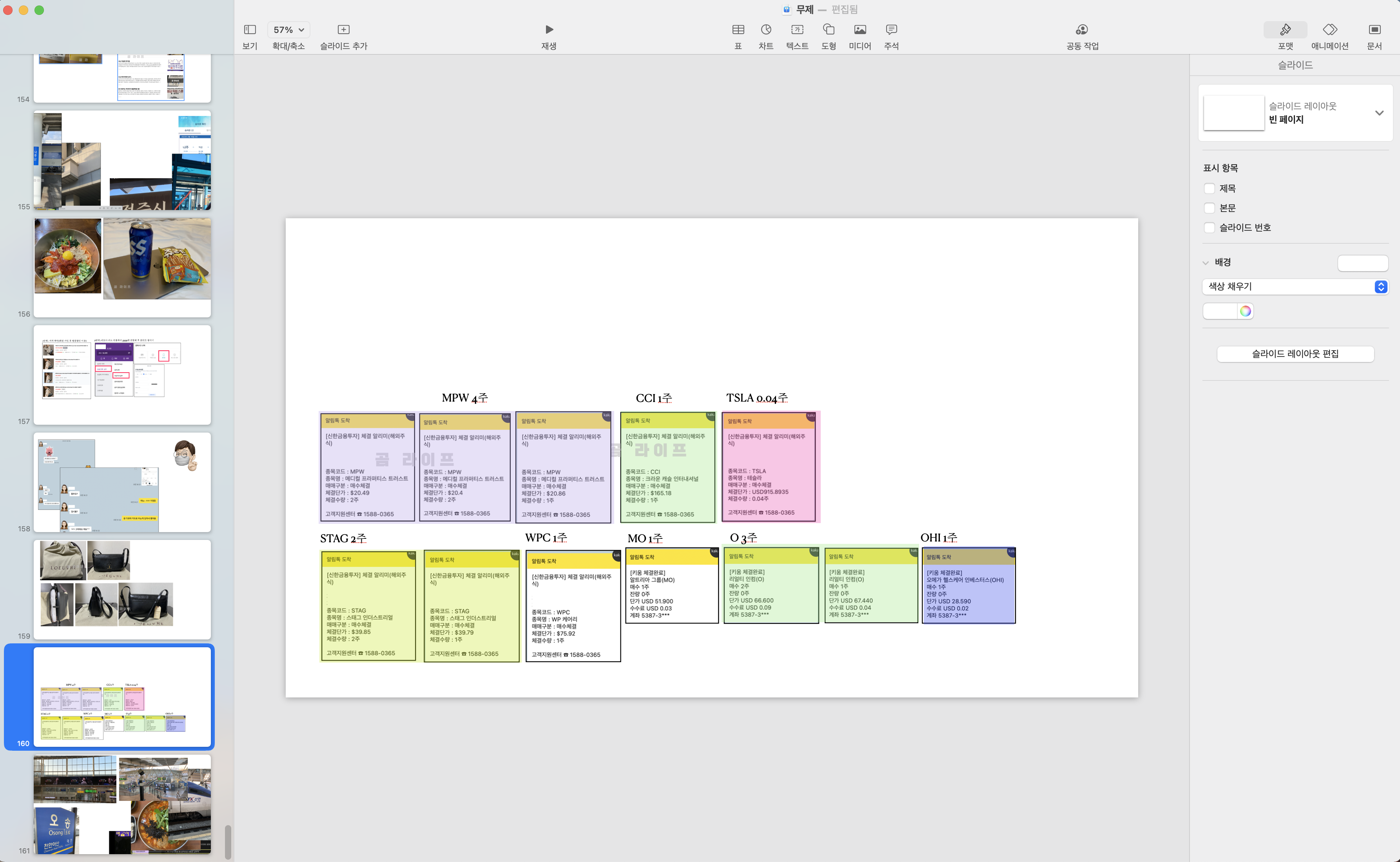
Task: Select the MPW $20.4 notification image
Action: tap(465, 467)
